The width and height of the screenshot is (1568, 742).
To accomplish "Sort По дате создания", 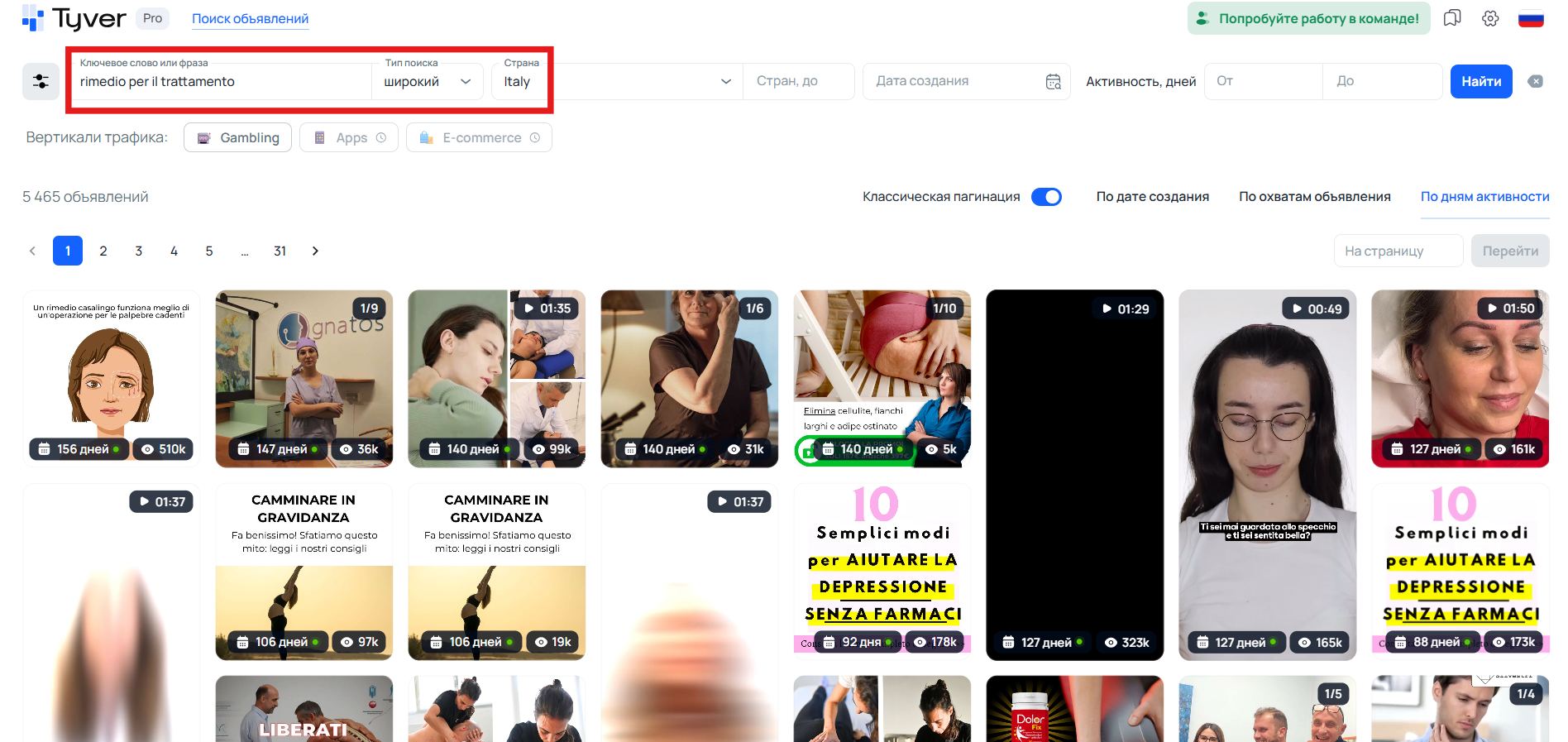I will pos(1153,197).
